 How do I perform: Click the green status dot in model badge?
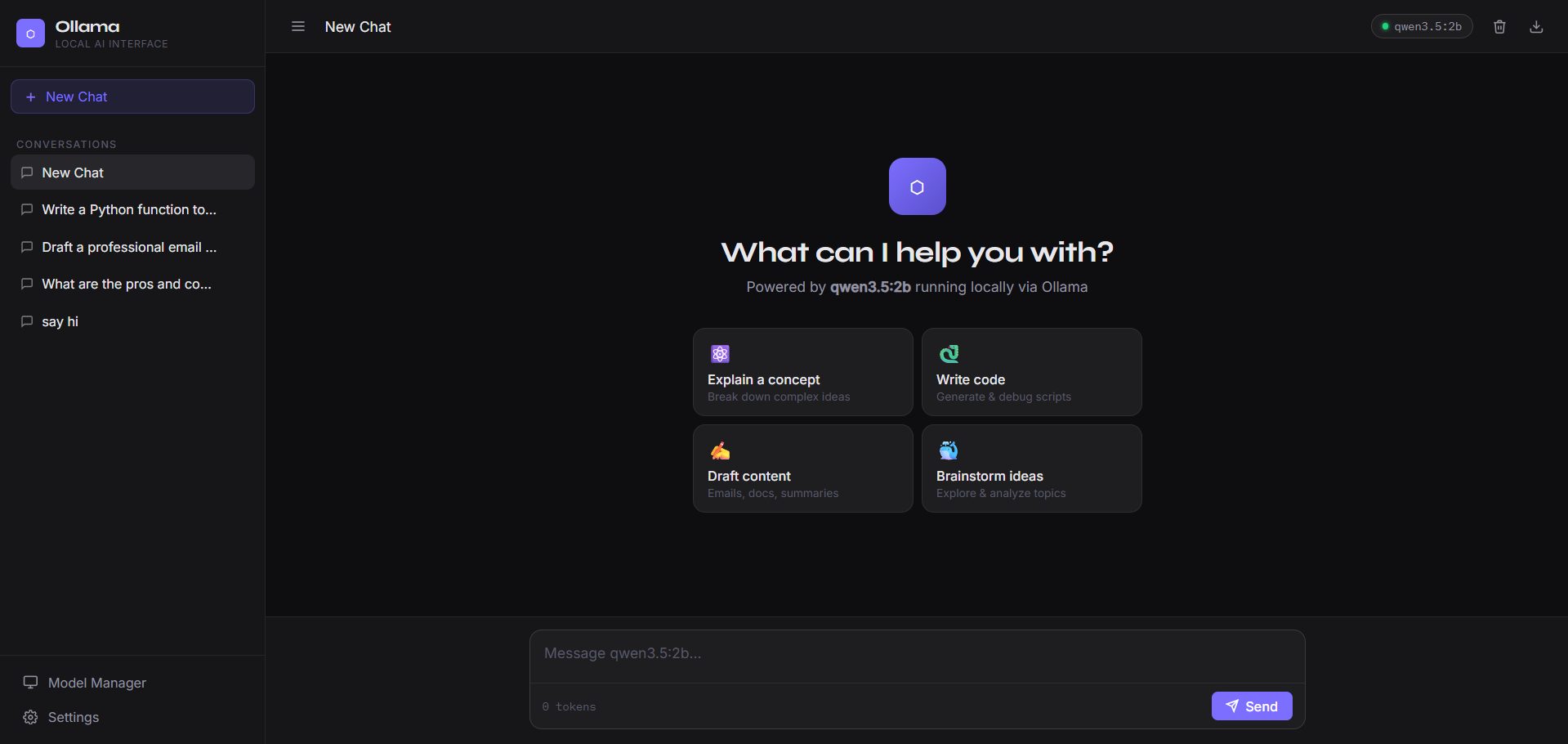coord(1385,26)
